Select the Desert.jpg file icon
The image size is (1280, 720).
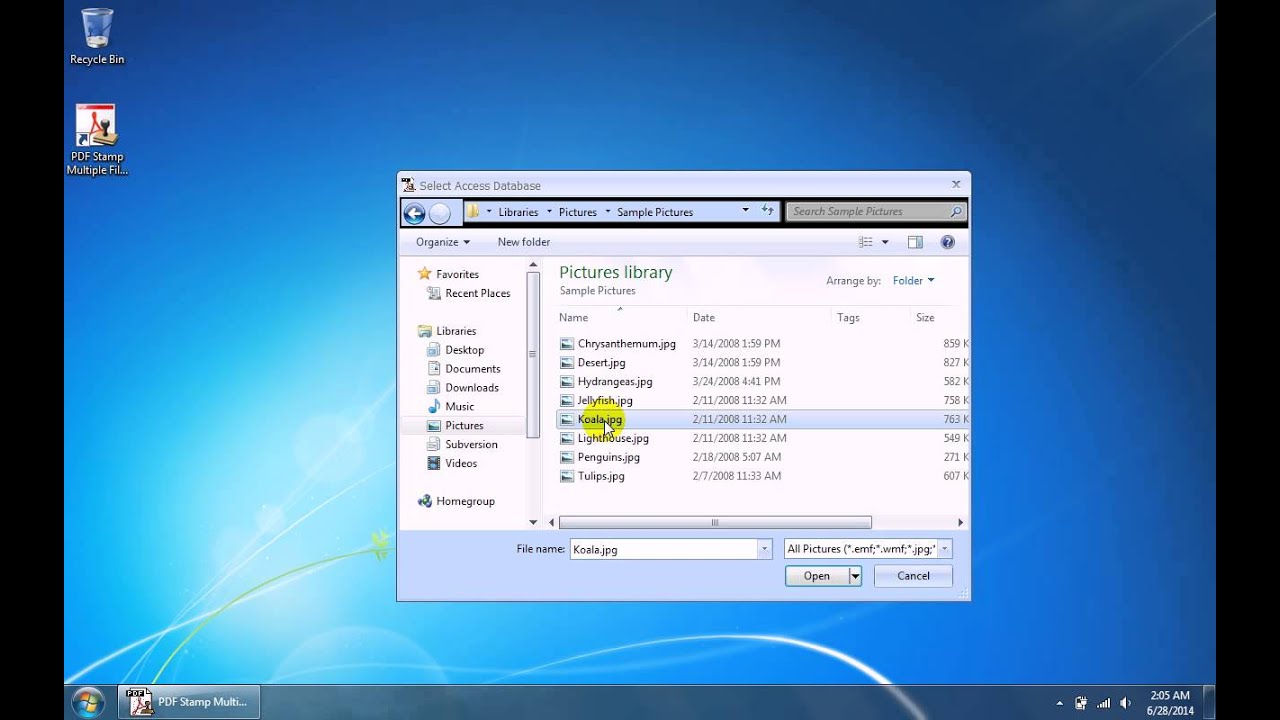567,363
